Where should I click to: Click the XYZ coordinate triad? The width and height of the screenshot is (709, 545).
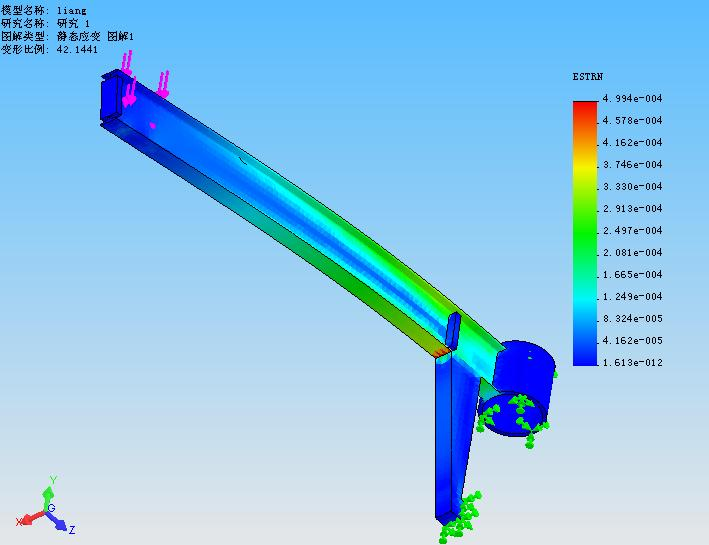click(45, 507)
